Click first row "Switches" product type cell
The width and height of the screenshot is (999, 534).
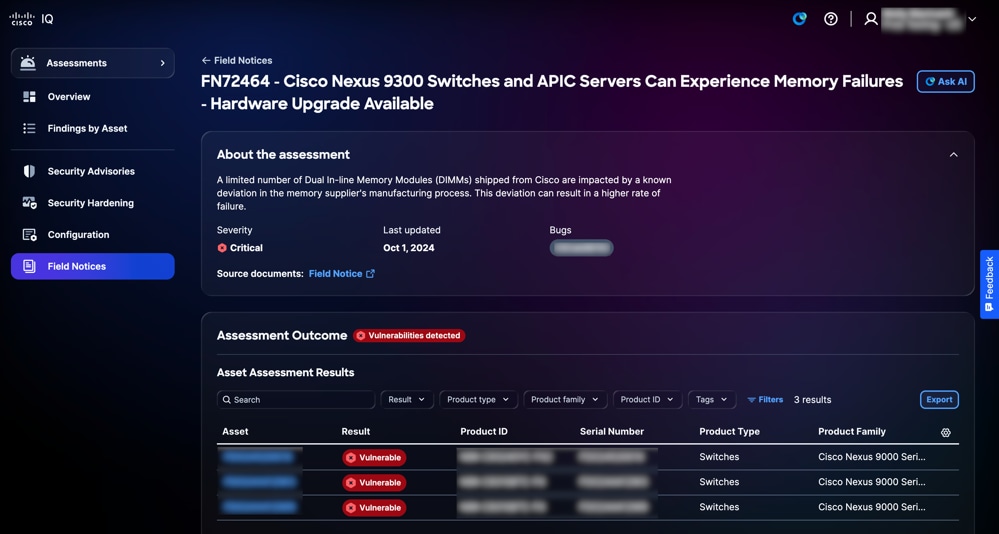(x=719, y=457)
